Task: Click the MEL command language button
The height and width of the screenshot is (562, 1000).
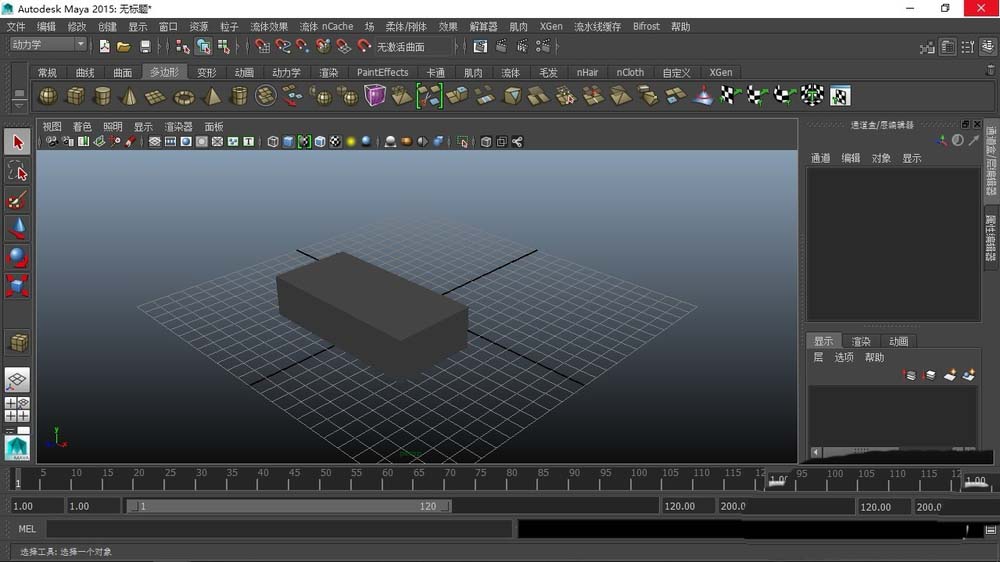Action: click(27, 529)
